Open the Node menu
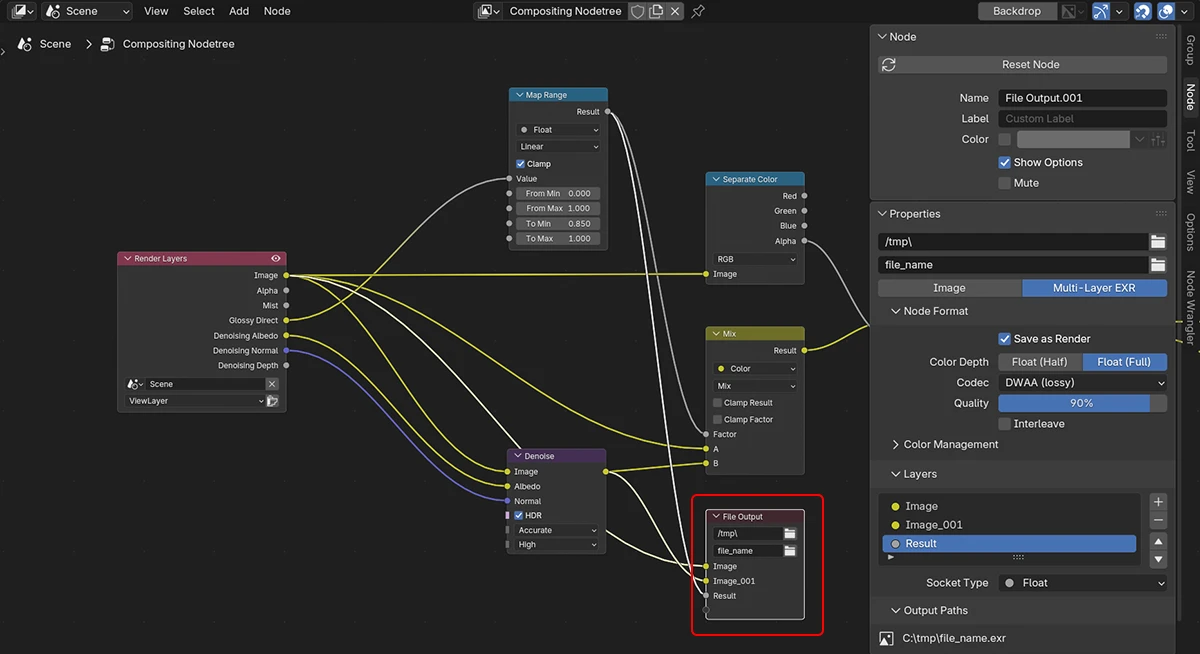This screenshot has height=654, width=1200. click(277, 11)
